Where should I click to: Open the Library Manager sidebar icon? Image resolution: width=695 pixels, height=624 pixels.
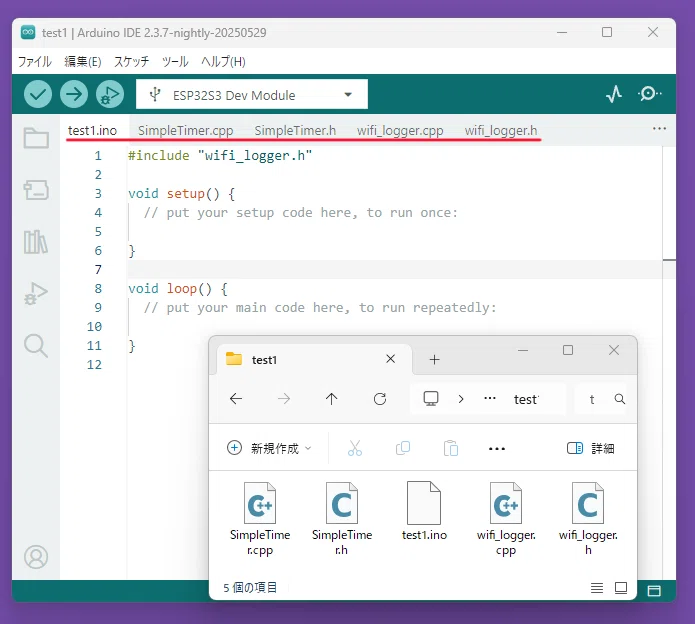(x=36, y=242)
